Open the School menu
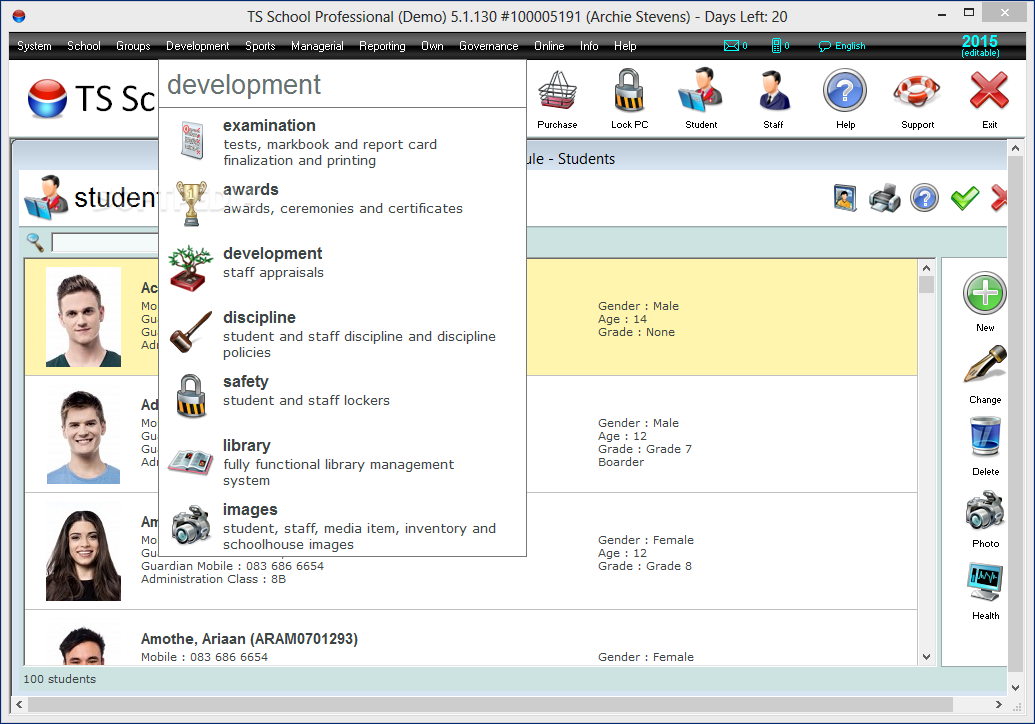The height and width of the screenshot is (724, 1035). (84, 46)
